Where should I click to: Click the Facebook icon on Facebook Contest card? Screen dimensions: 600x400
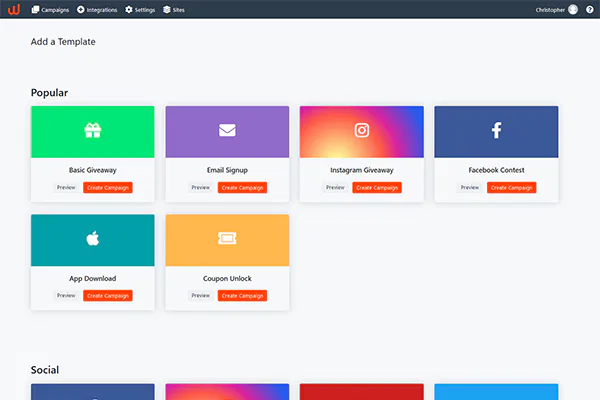(496, 130)
